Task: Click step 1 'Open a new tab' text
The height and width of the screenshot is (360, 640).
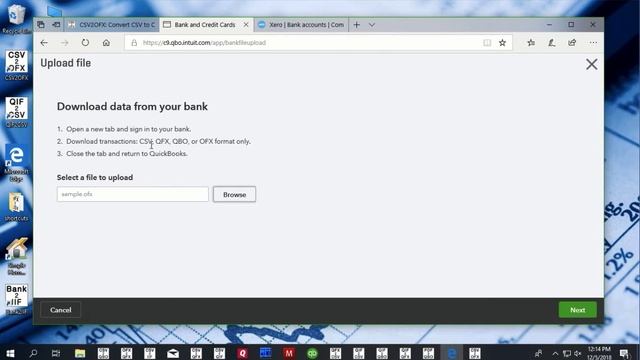Action: tap(129, 129)
